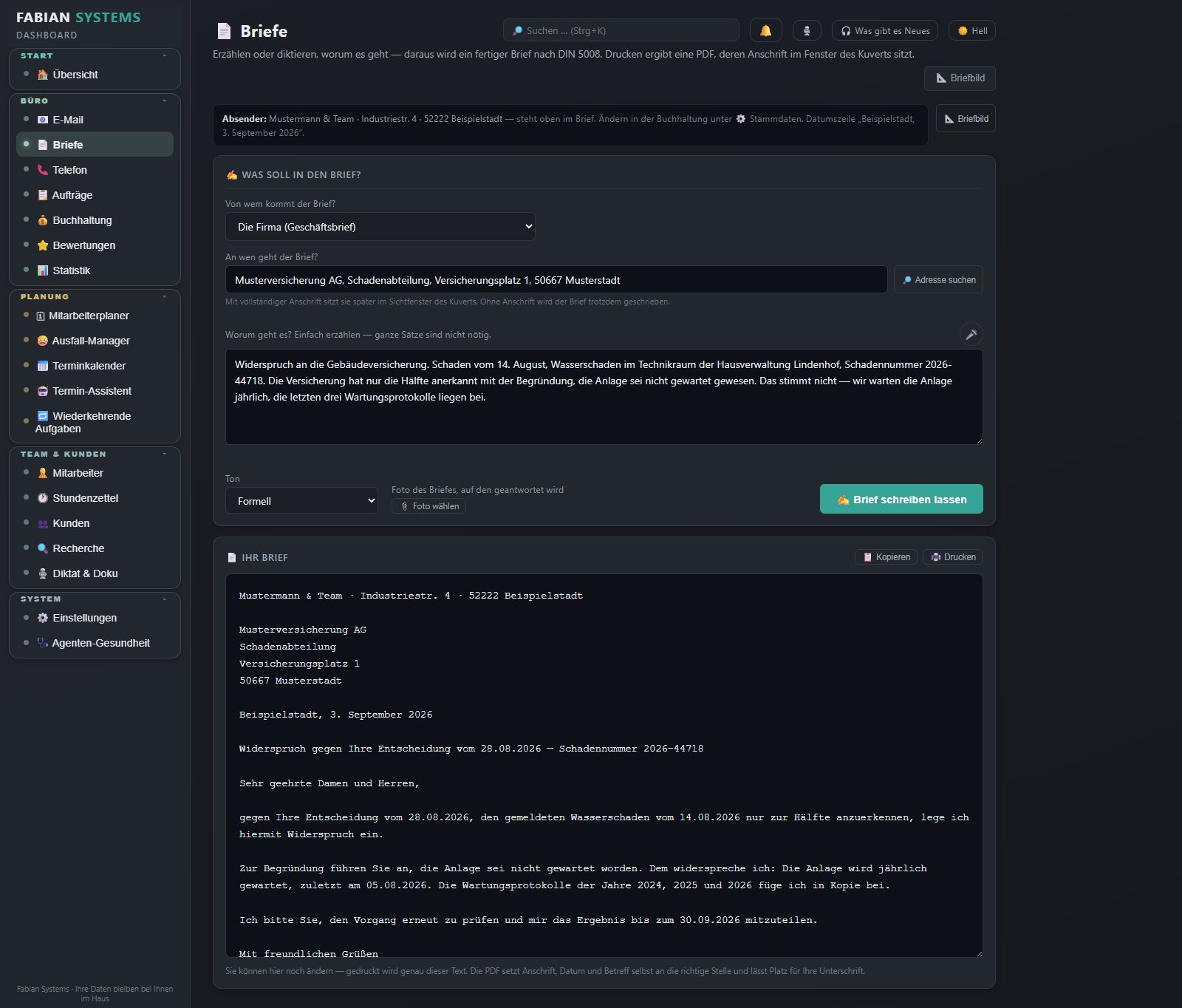Screen dimensions: 1182x1008
Task: Open Mitarbeiter page
Action: pos(95,473)
